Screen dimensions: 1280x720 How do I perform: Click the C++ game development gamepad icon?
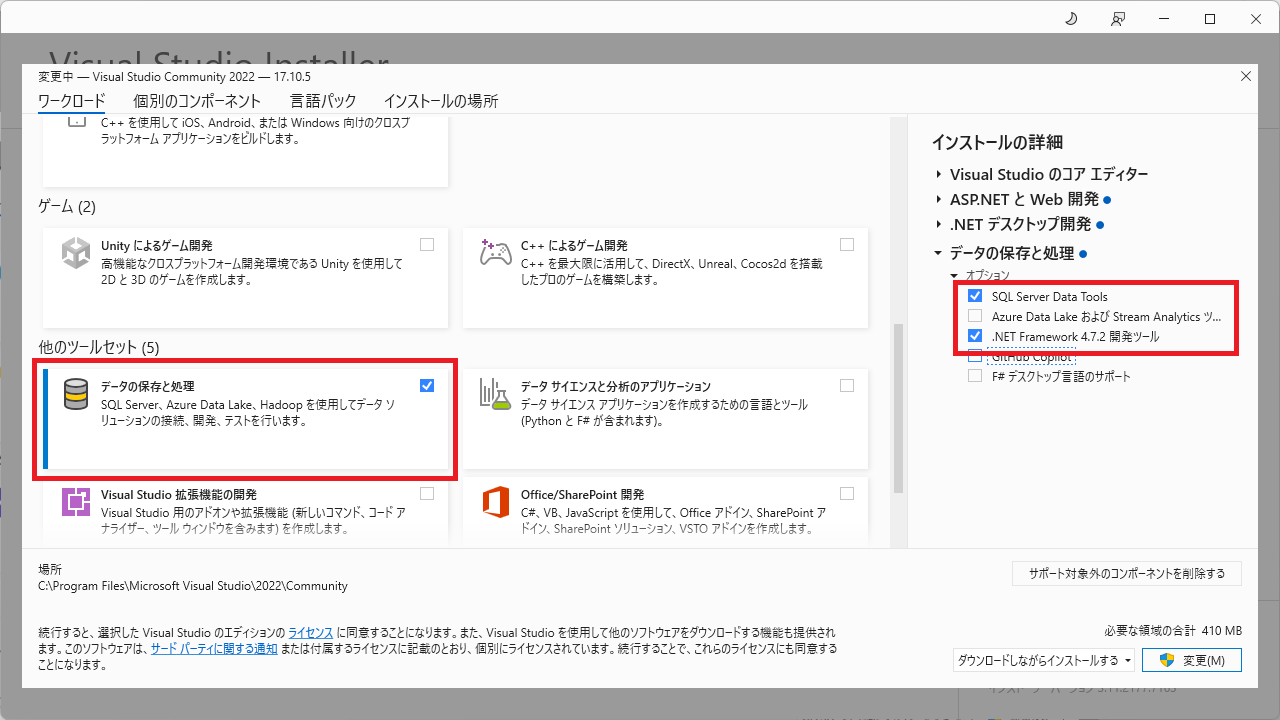point(495,254)
